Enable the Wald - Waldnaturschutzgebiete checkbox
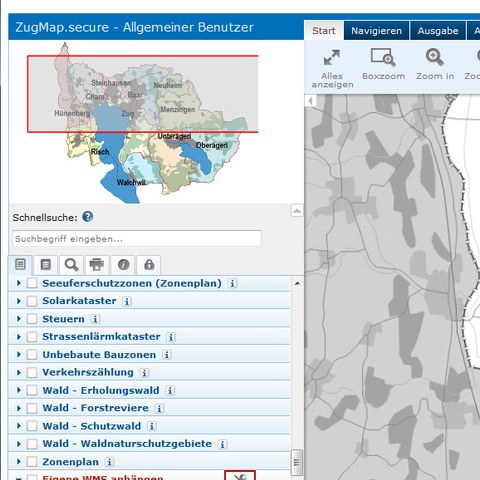Viewport: 480px width, 480px height. [x=32, y=444]
